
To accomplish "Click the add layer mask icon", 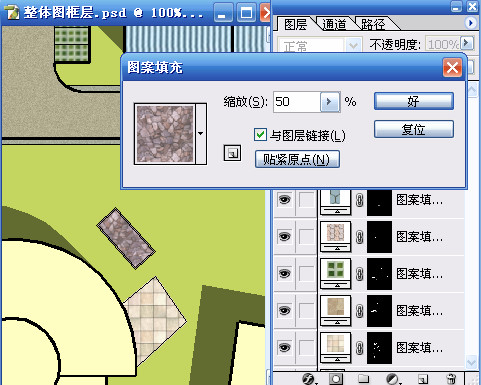I will [x=336, y=379].
